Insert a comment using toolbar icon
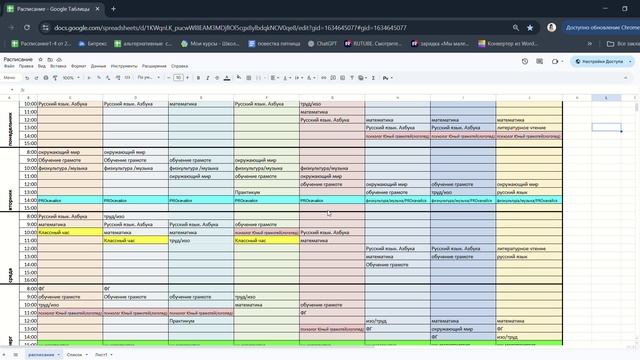This screenshot has width=640, height=360. click(333, 78)
